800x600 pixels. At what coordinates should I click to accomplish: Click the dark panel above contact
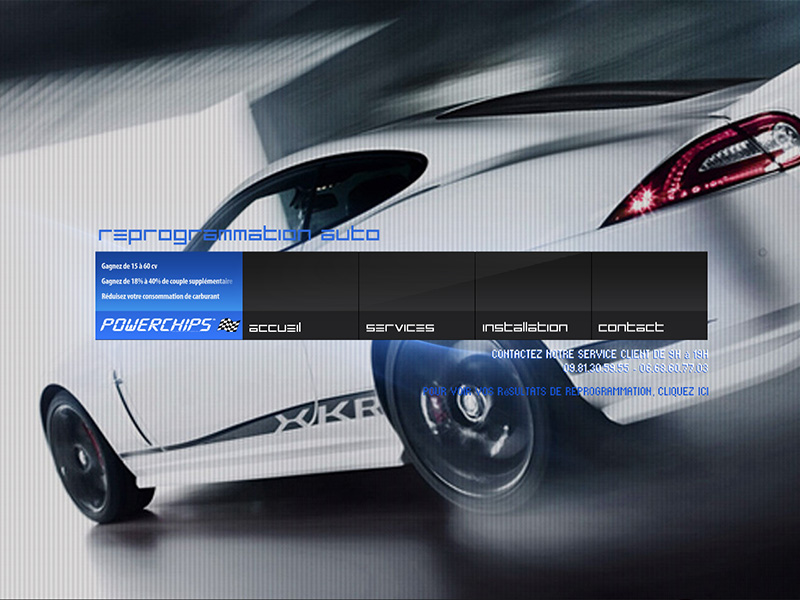coord(649,281)
